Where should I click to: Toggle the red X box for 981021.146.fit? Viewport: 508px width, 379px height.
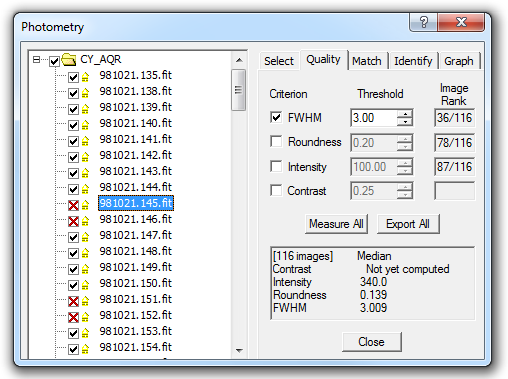pyautogui.click(x=73, y=221)
